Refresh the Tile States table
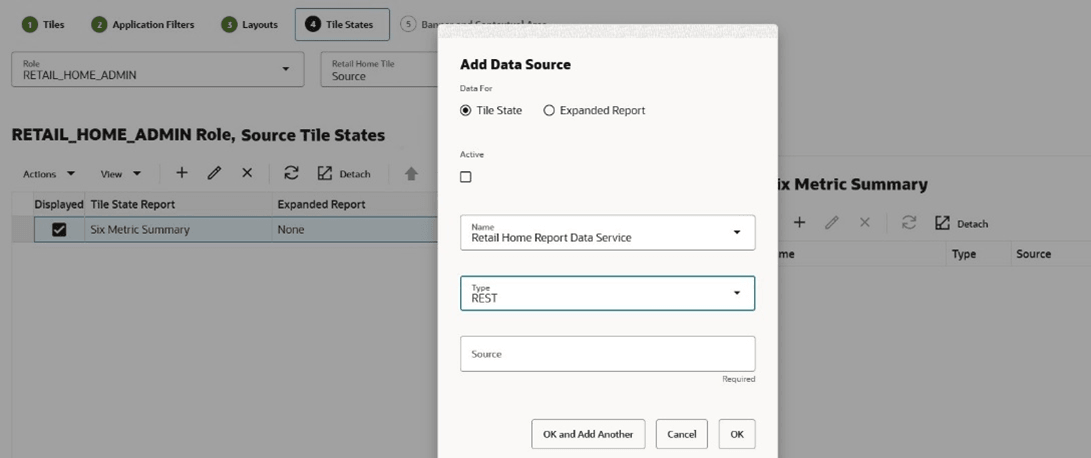 [292, 173]
